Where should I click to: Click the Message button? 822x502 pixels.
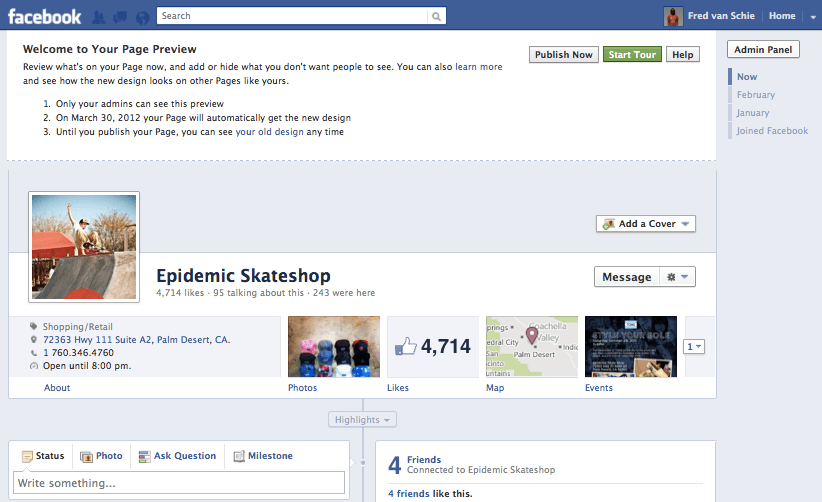click(x=627, y=277)
